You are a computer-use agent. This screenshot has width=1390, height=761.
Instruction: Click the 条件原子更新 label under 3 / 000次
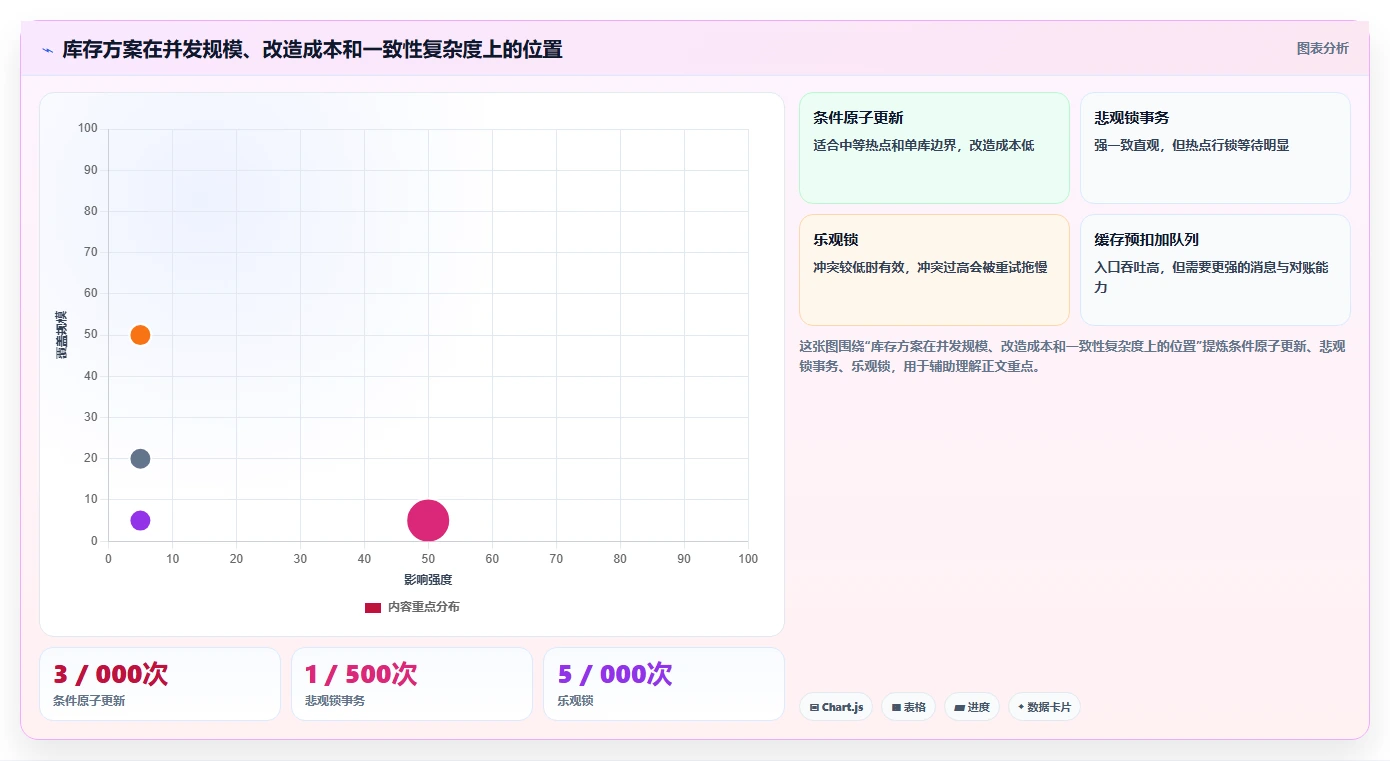[x=89, y=701]
